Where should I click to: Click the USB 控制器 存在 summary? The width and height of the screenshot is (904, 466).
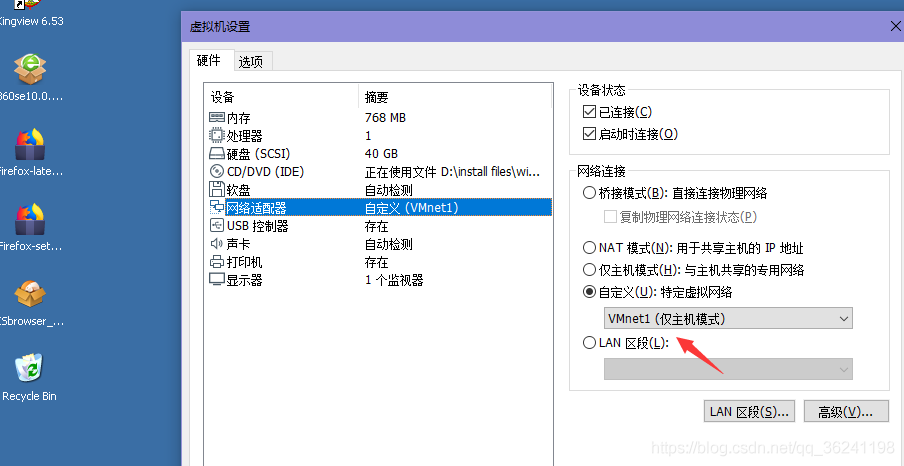click(376, 226)
